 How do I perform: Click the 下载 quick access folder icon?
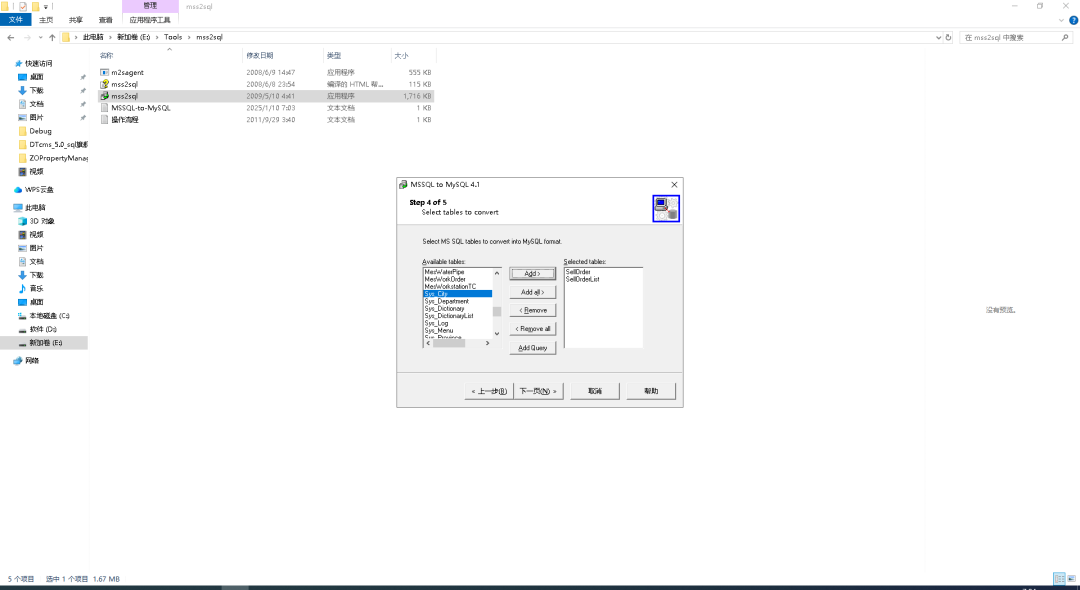22,90
